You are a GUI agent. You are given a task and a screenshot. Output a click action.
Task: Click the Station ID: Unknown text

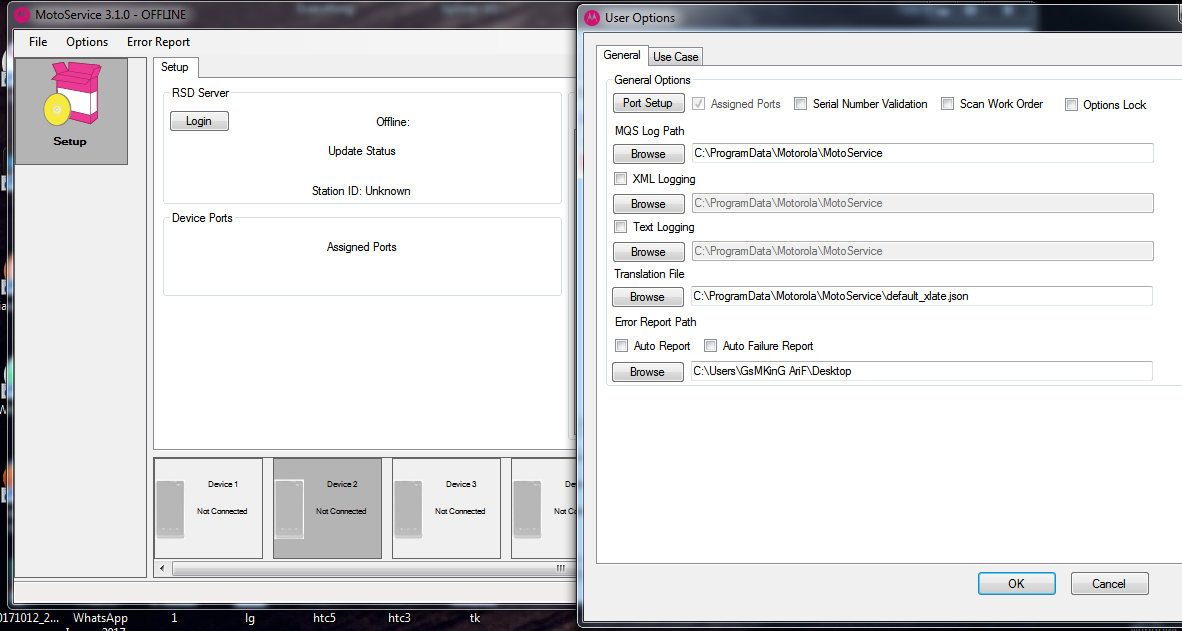click(361, 191)
